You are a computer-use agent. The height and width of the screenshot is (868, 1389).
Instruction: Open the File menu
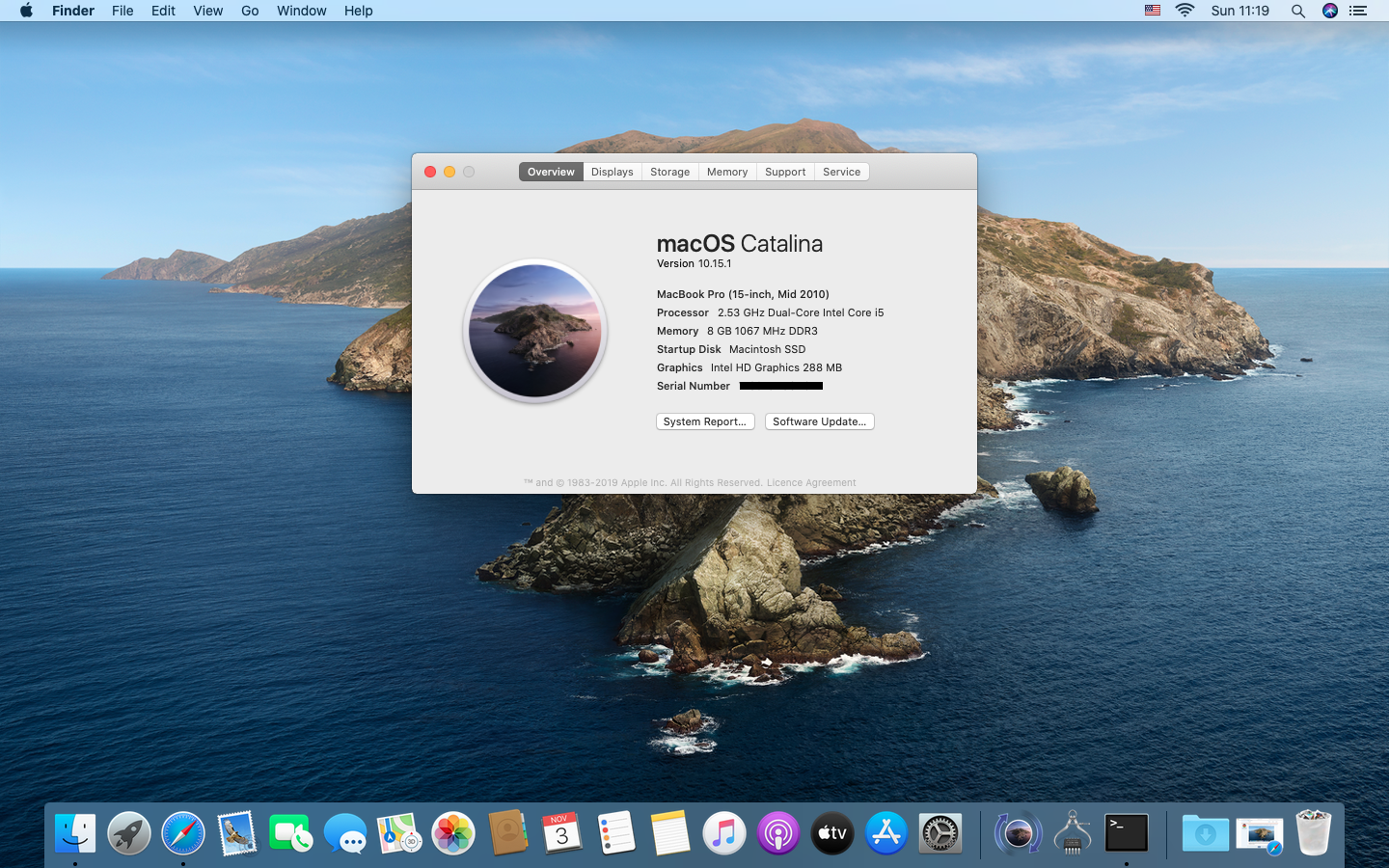coord(123,11)
